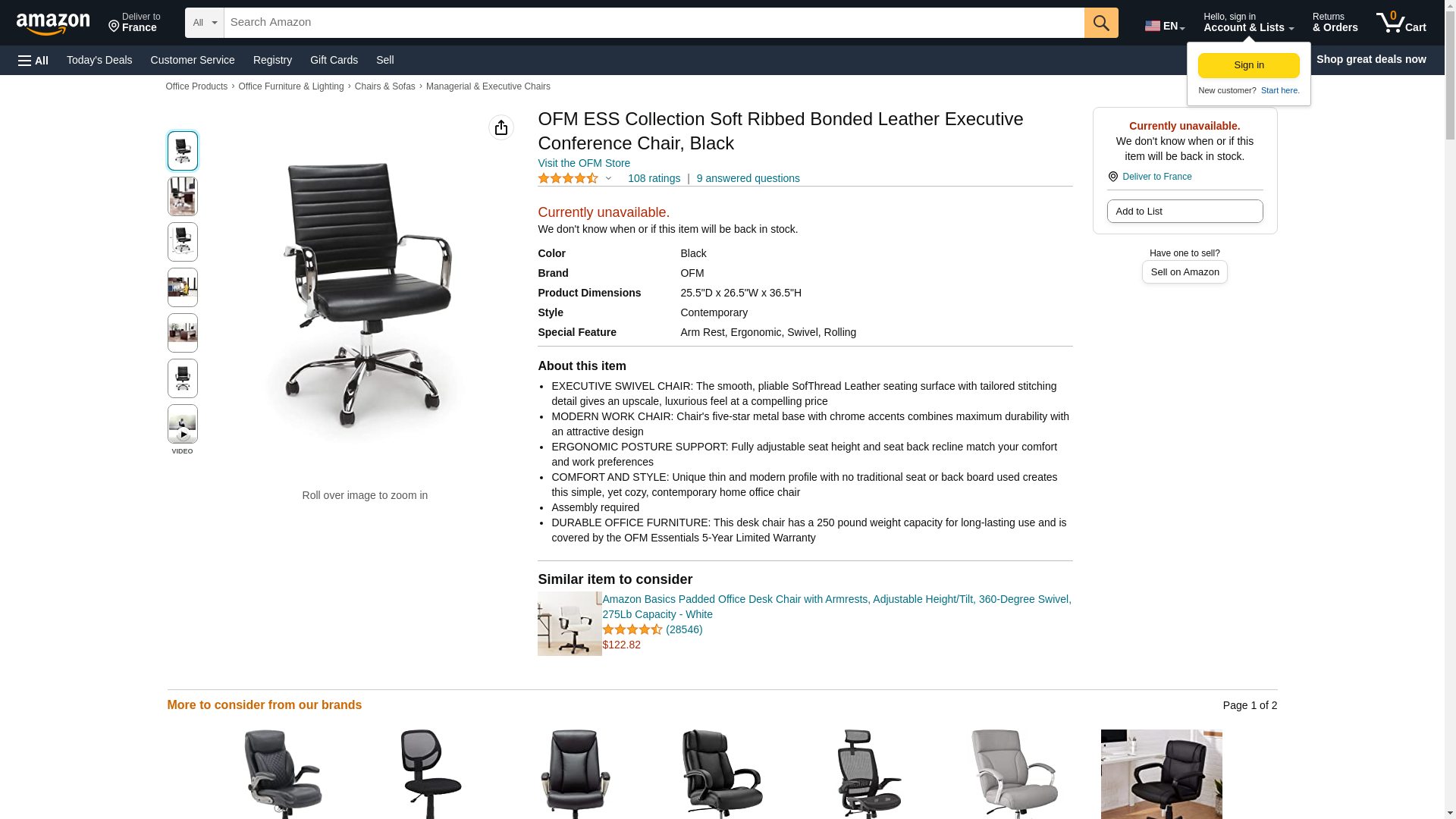Click the Add to List button
Image resolution: width=1456 pixels, height=819 pixels.
[x=1185, y=211]
